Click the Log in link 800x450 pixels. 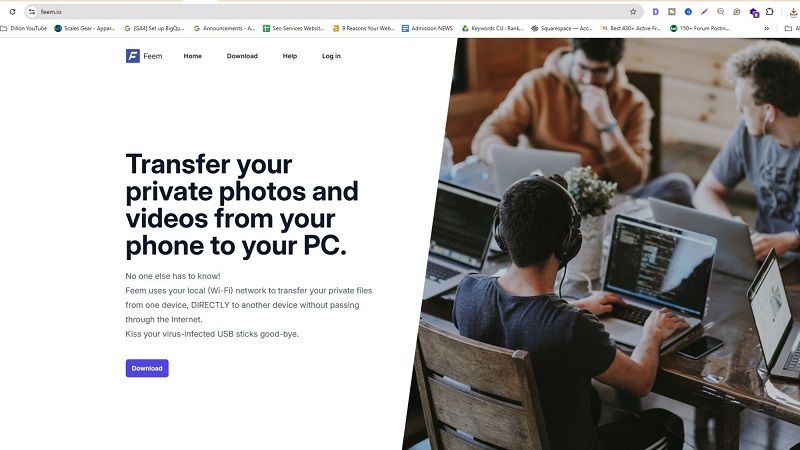[x=331, y=56]
